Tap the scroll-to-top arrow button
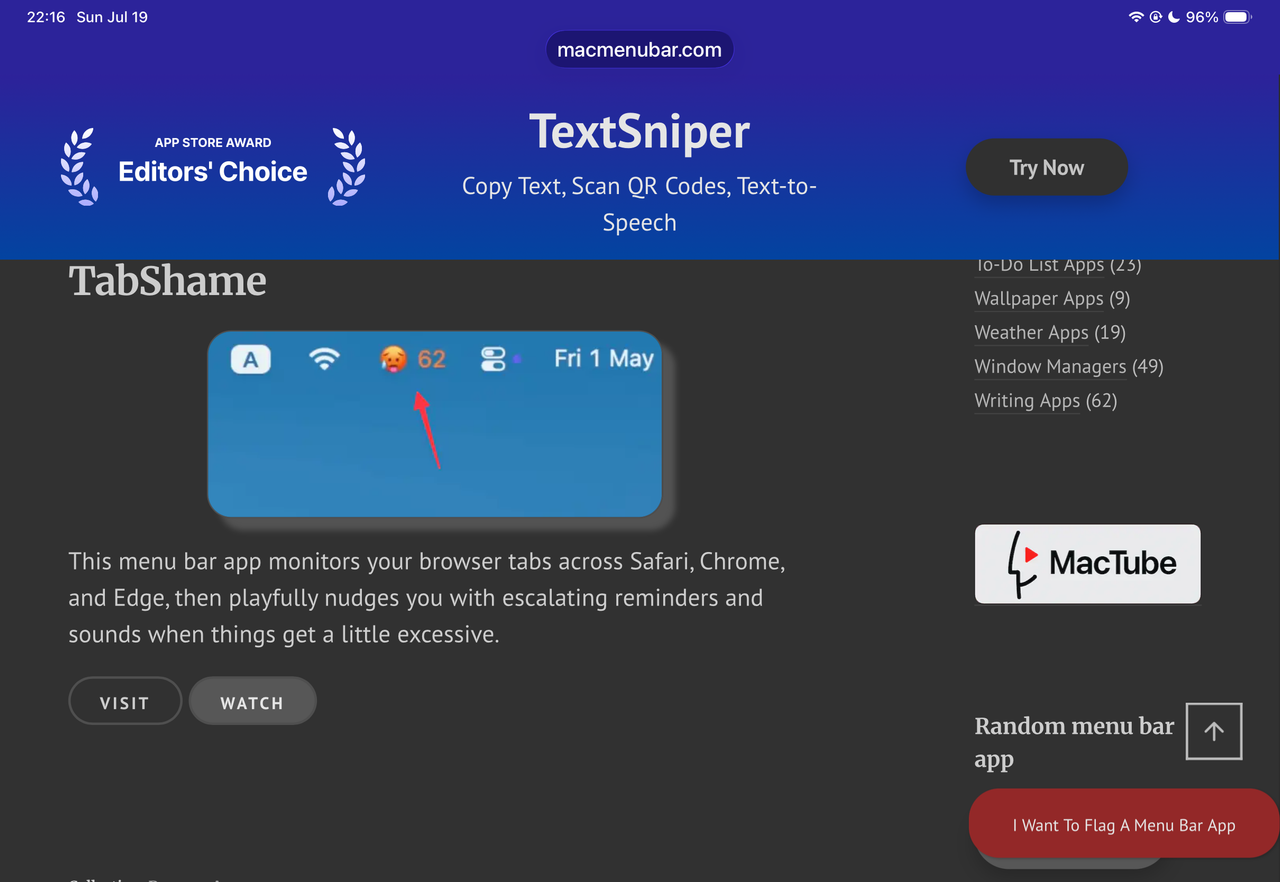 tap(1214, 731)
